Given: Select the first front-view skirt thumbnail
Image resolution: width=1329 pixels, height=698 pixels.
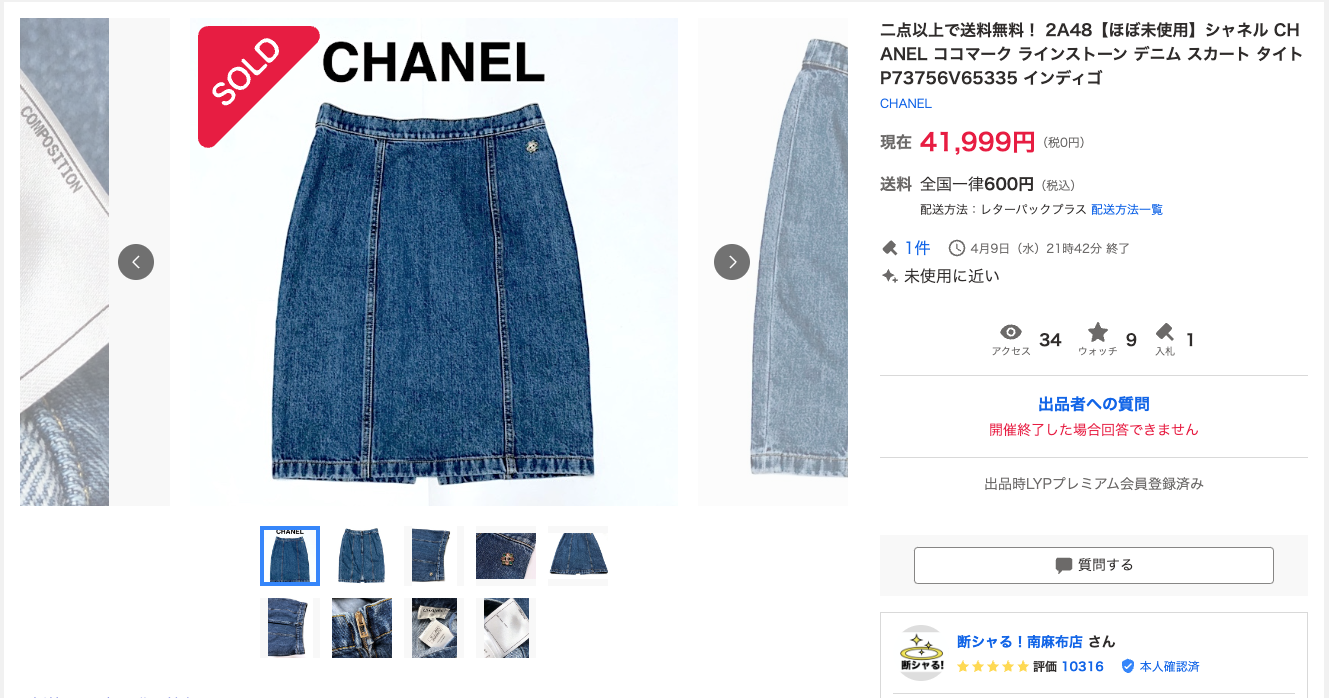Looking at the screenshot, I should click(290, 556).
